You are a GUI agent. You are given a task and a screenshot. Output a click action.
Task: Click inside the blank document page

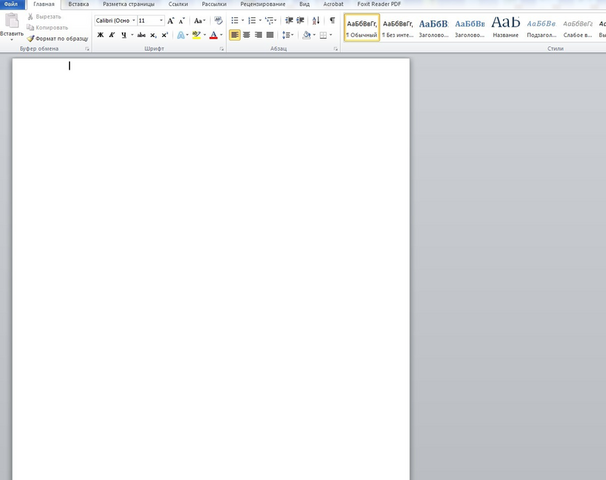211,269
